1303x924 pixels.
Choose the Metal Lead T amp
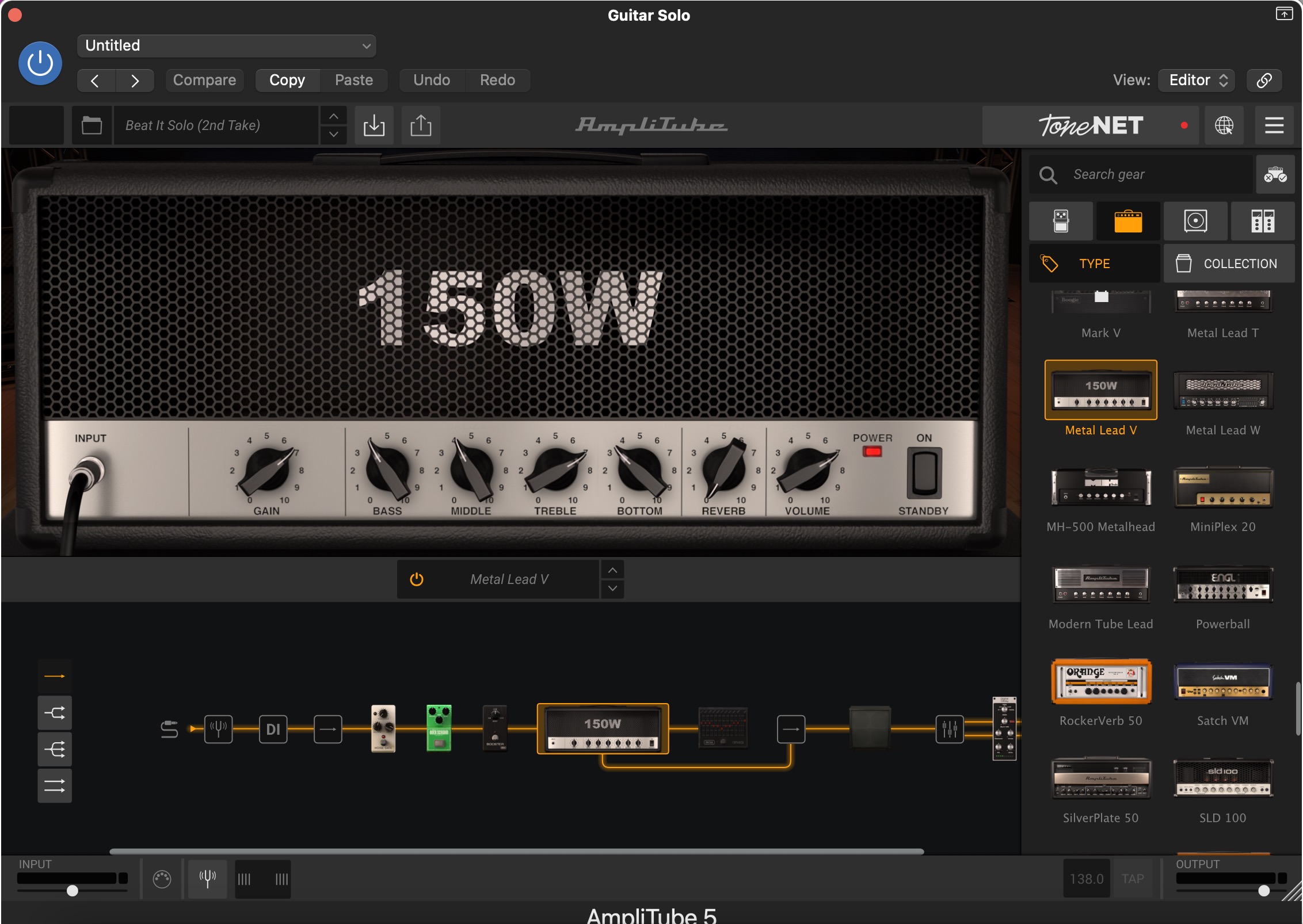1223,315
